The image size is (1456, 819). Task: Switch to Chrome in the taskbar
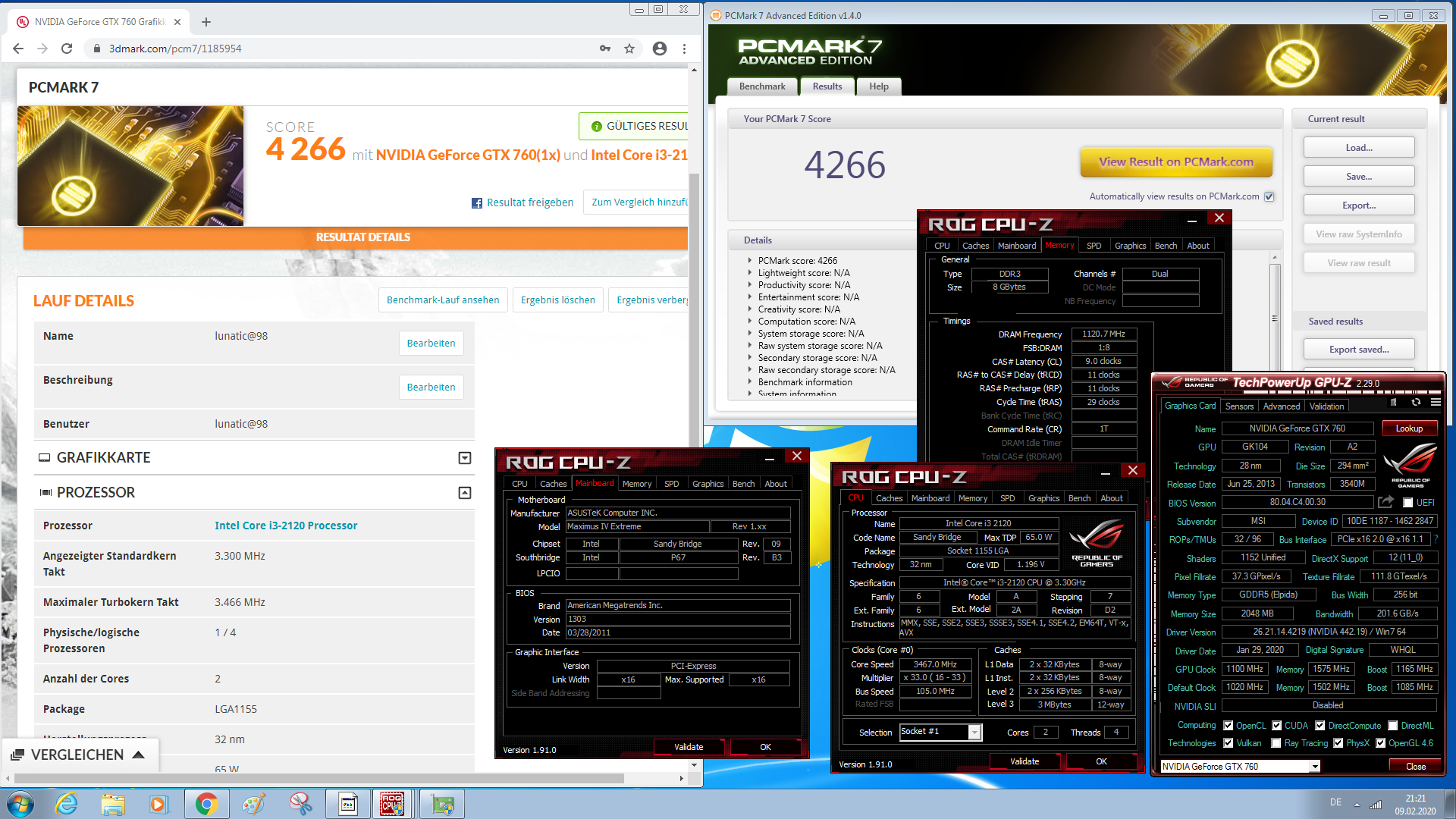(x=206, y=804)
